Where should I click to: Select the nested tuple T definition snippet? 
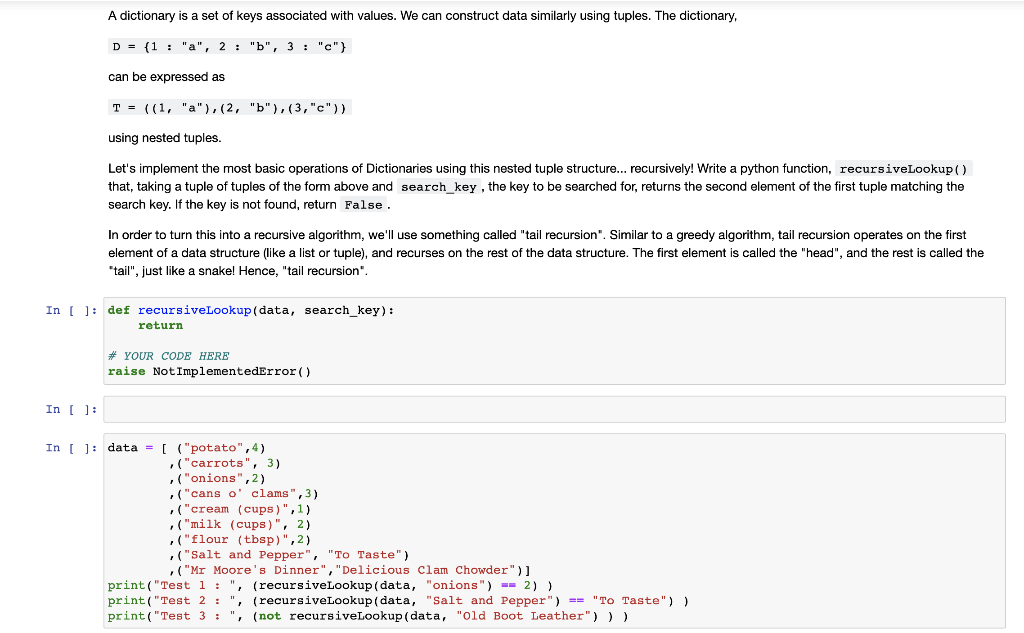tap(229, 107)
